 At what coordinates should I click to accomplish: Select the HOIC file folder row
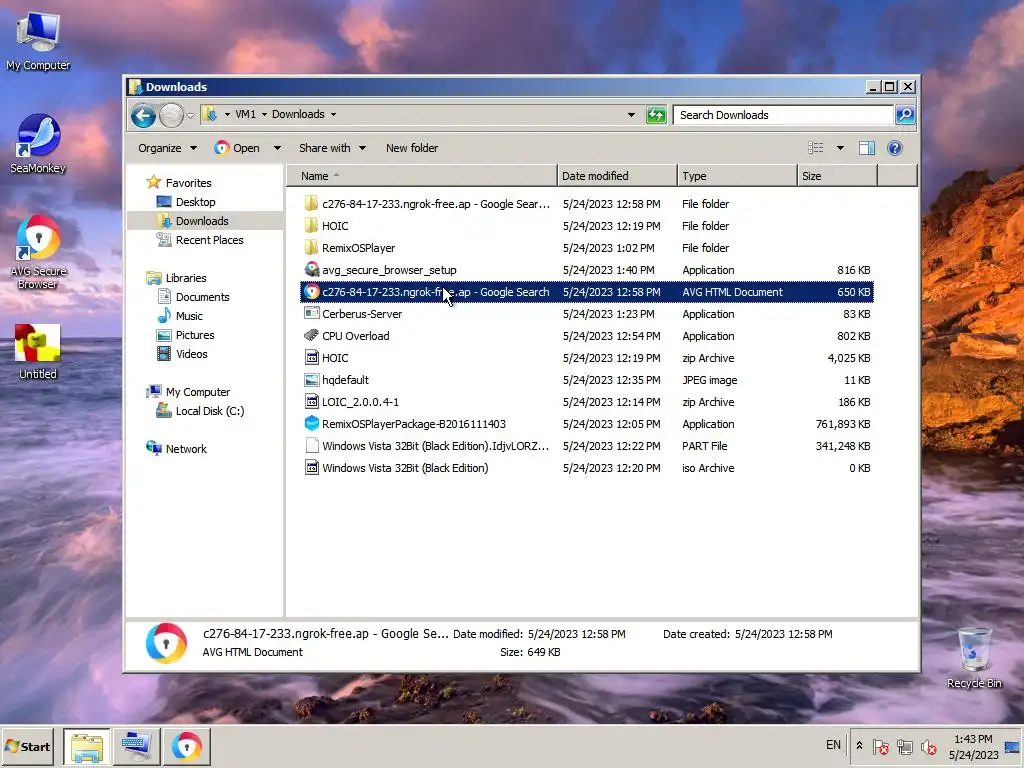pyautogui.click(x=586, y=226)
